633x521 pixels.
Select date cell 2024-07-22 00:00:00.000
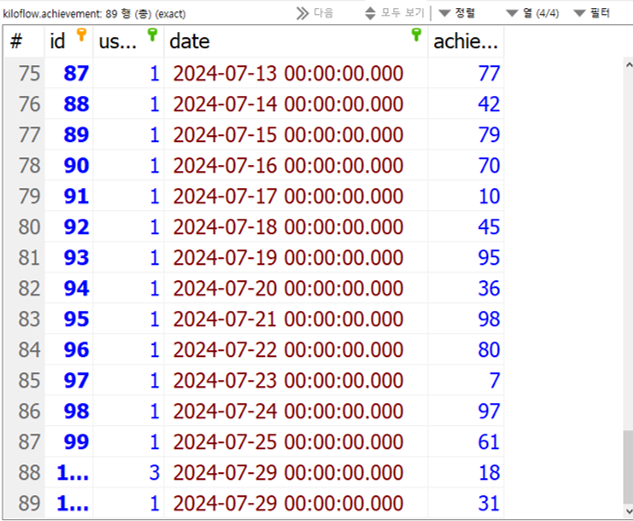tap(296, 349)
